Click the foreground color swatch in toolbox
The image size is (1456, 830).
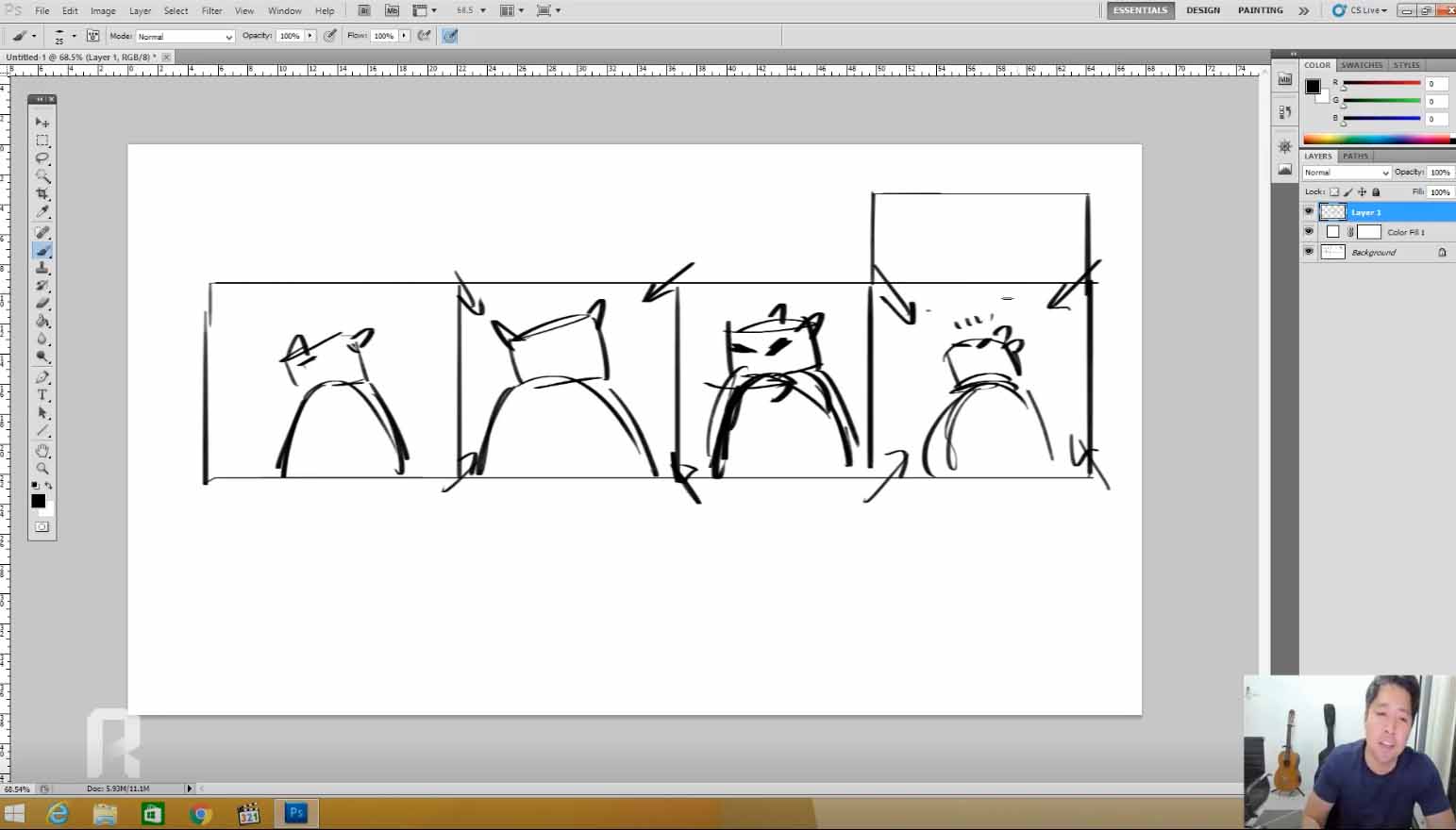tap(38, 500)
